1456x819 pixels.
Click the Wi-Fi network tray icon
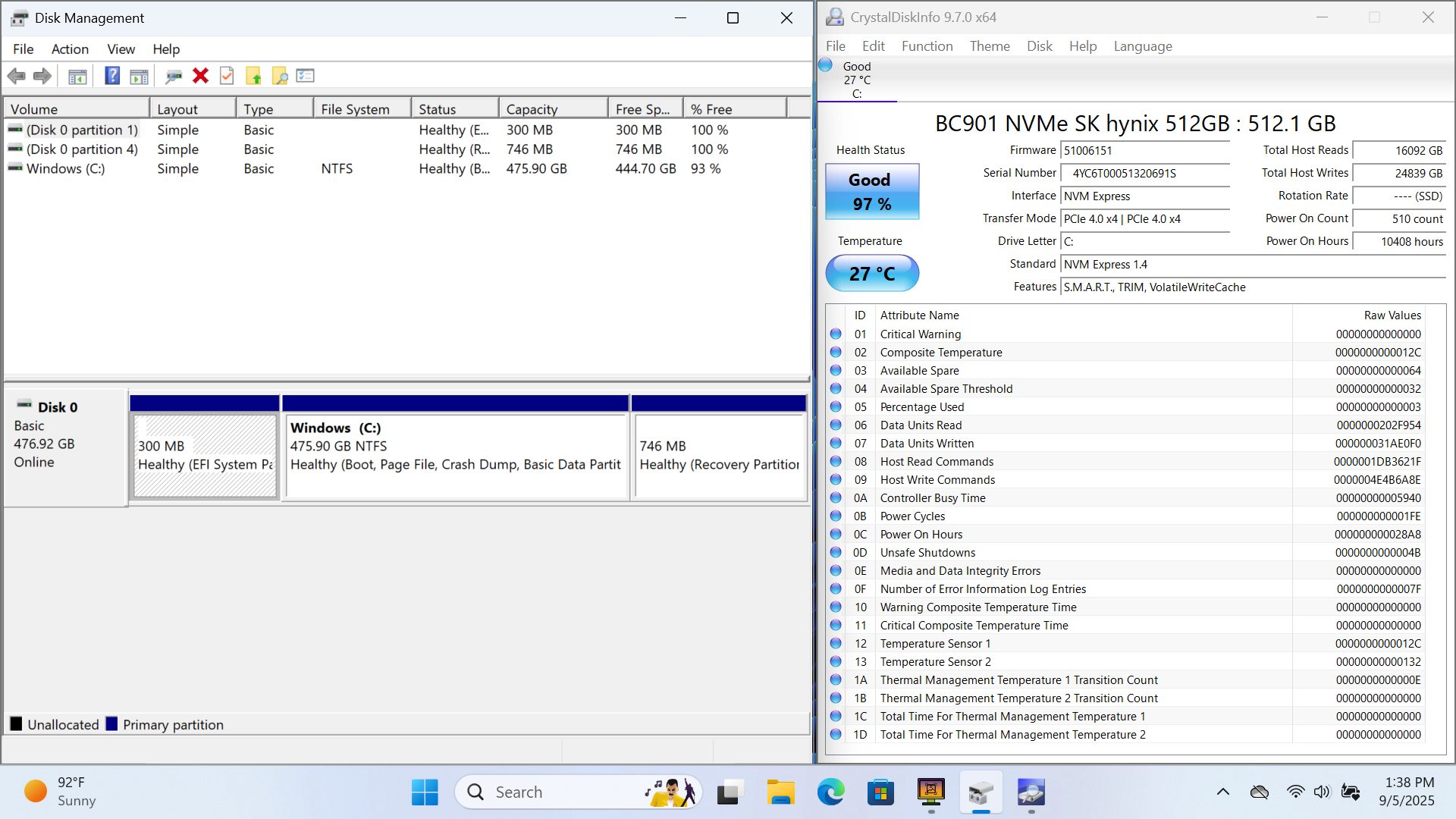(1295, 792)
